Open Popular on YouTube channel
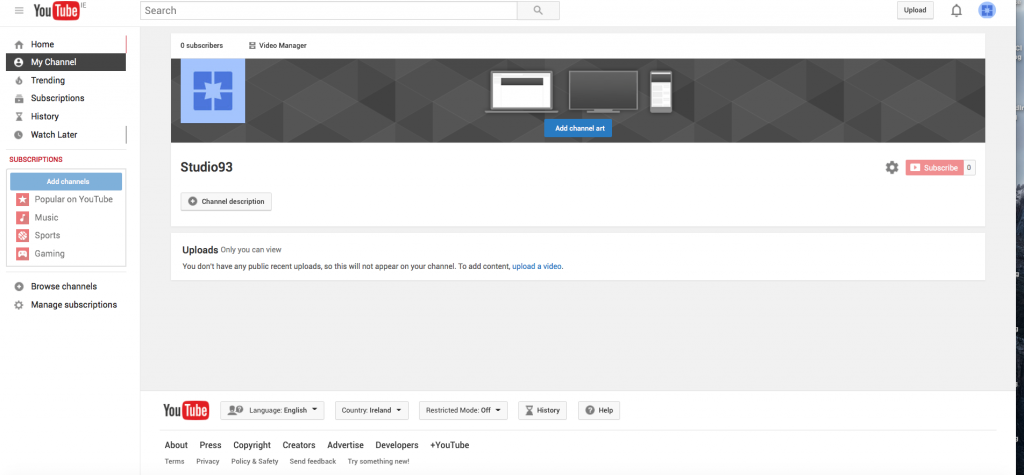Image resolution: width=1024 pixels, height=475 pixels. pos(74,199)
